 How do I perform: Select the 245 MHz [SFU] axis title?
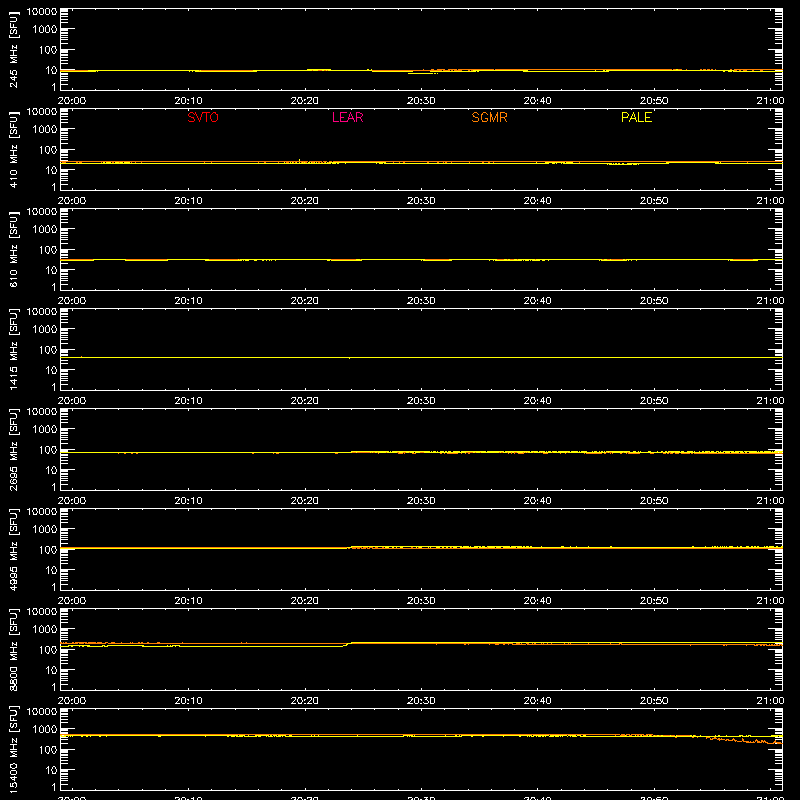point(14,49)
